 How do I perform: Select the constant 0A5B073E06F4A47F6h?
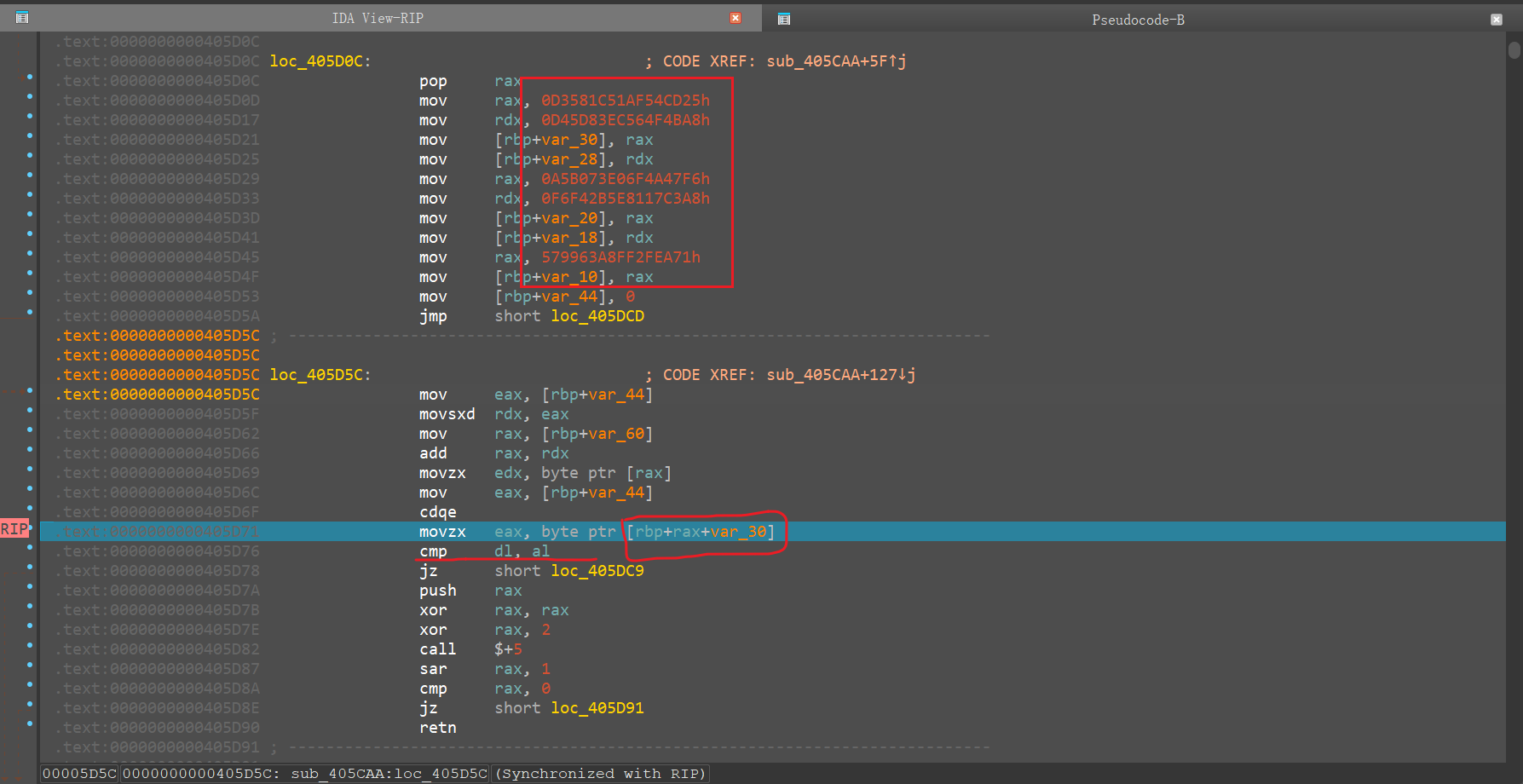[x=626, y=179]
